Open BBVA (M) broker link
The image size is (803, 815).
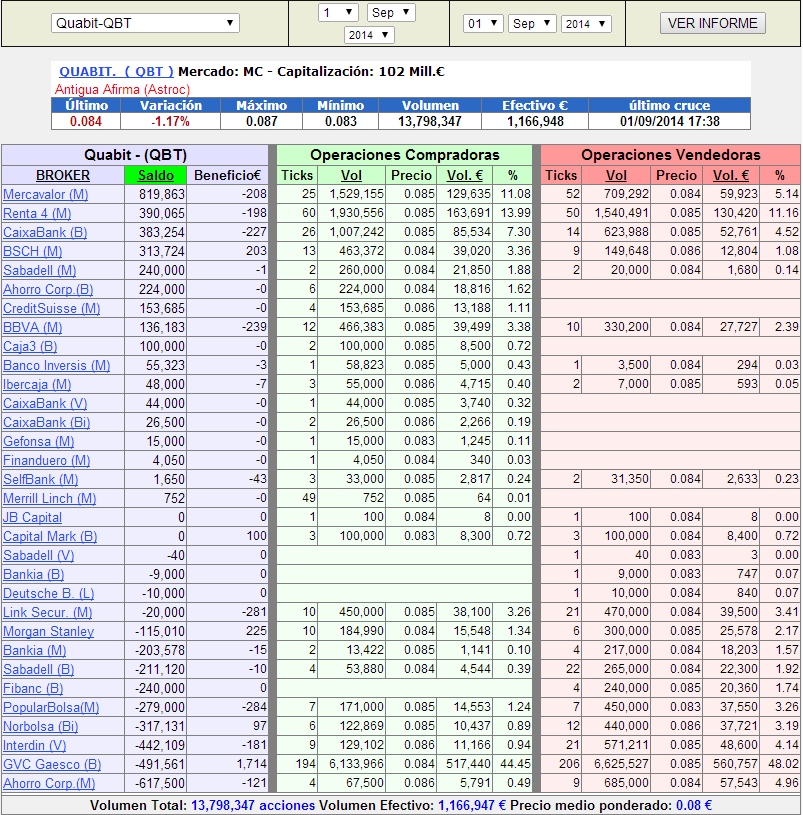click(x=33, y=327)
